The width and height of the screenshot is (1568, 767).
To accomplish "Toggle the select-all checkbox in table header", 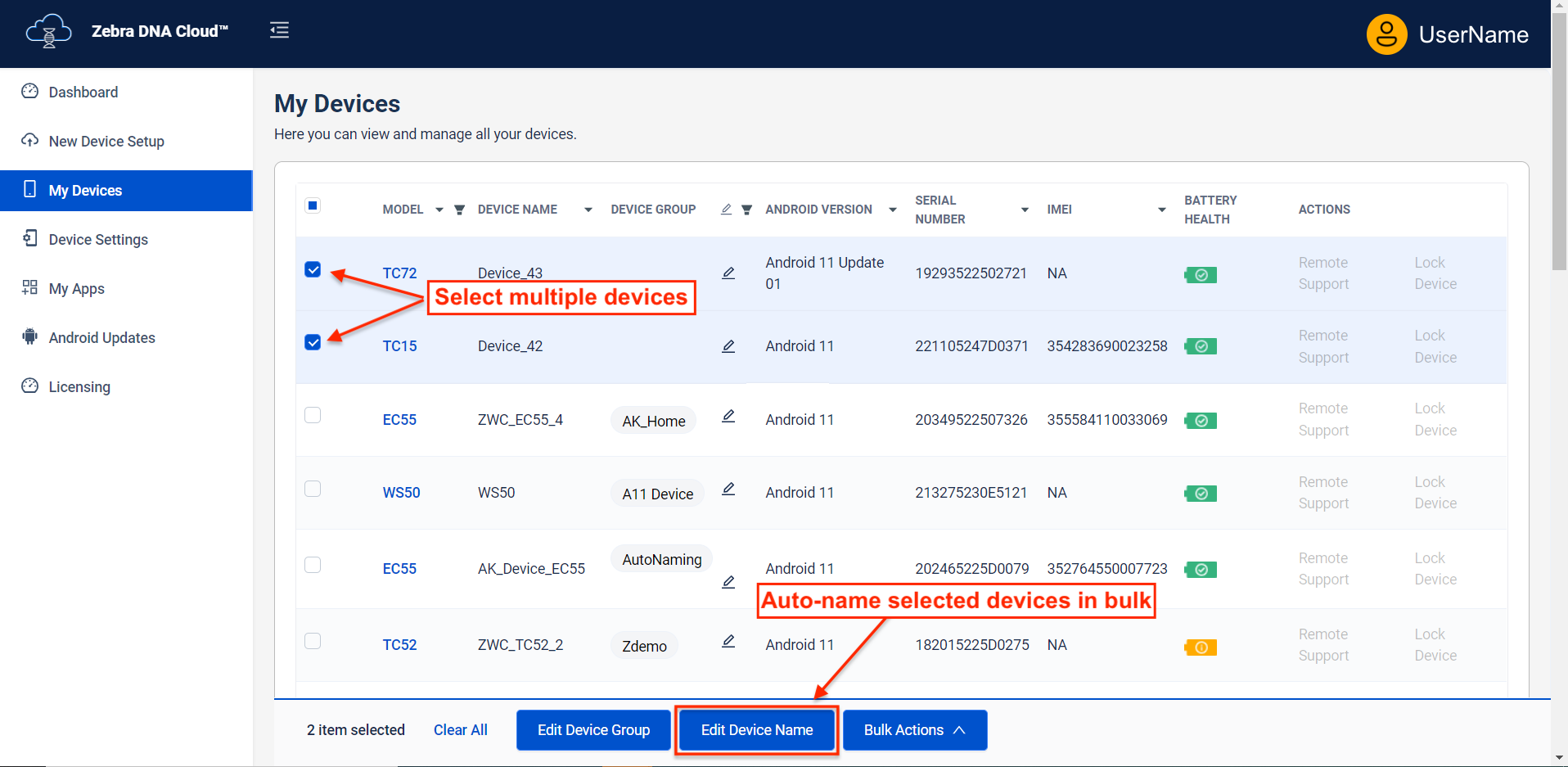I will pos(313,205).
